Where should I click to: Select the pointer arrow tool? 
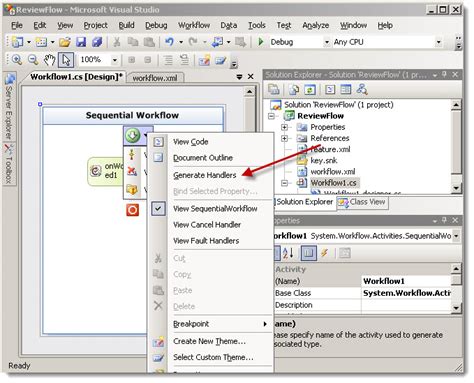(66, 60)
